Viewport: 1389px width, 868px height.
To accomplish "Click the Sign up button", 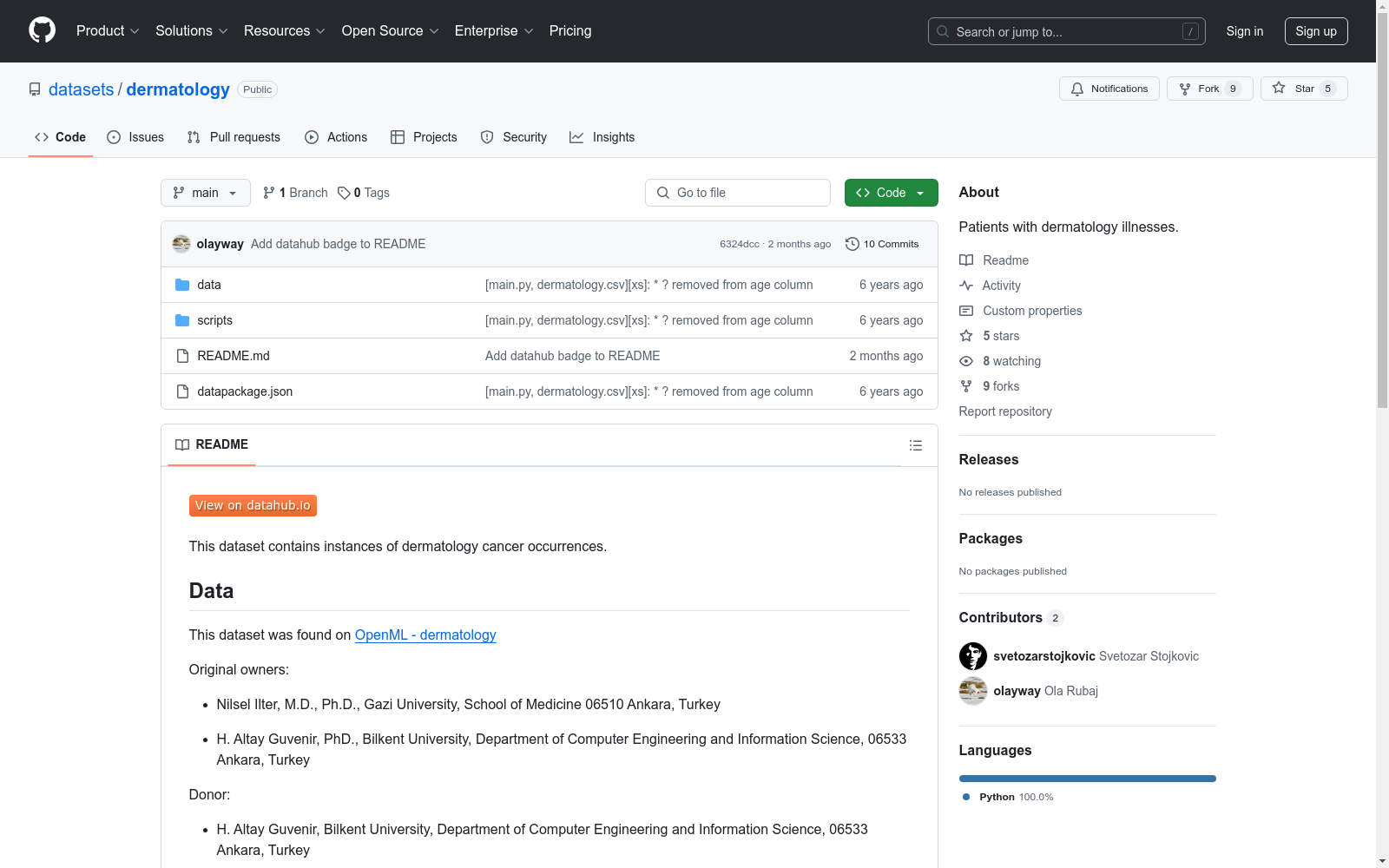I will (1316, 31).
